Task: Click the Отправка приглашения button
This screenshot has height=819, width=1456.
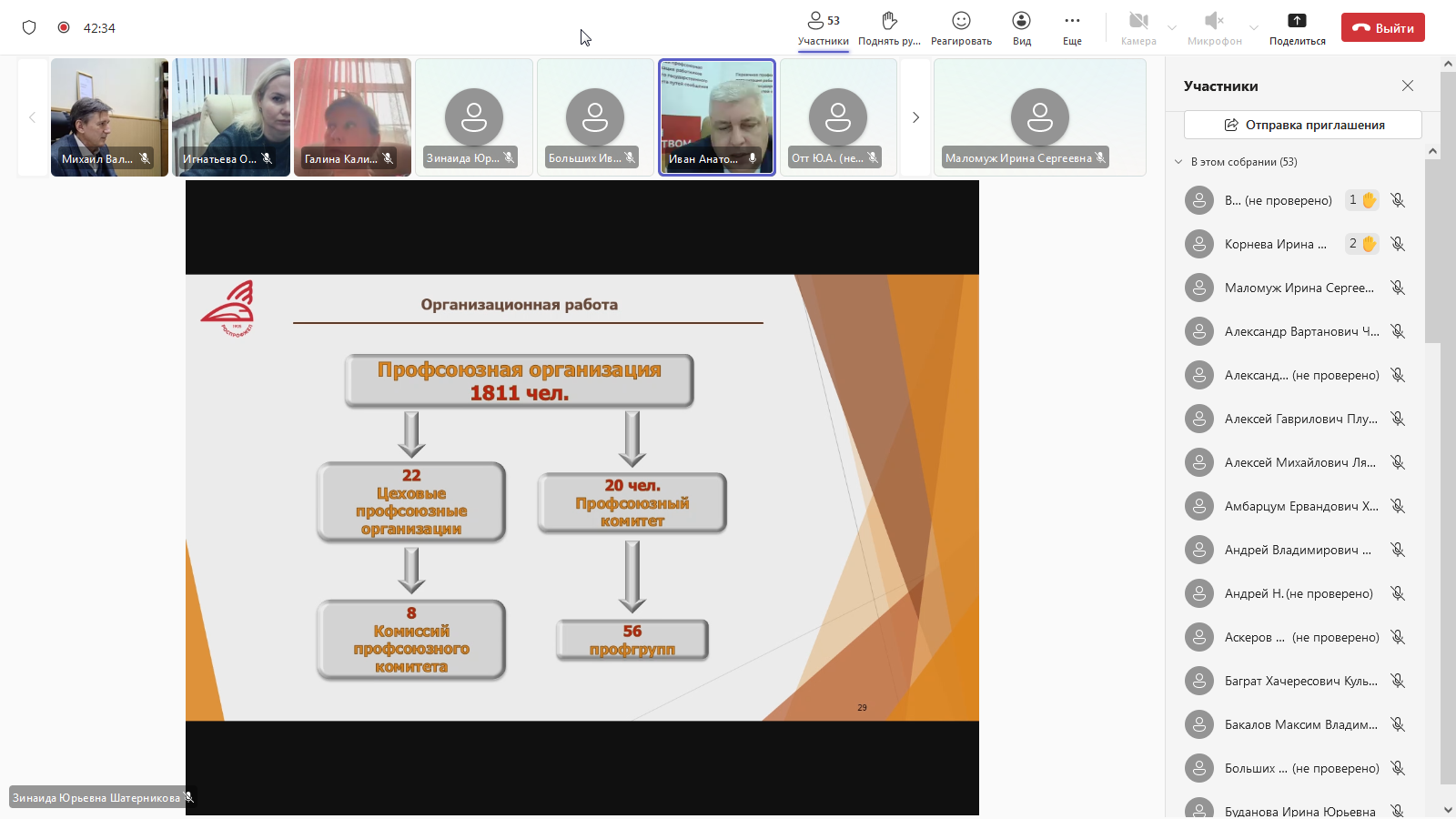Action: (x=1302, y=125)
